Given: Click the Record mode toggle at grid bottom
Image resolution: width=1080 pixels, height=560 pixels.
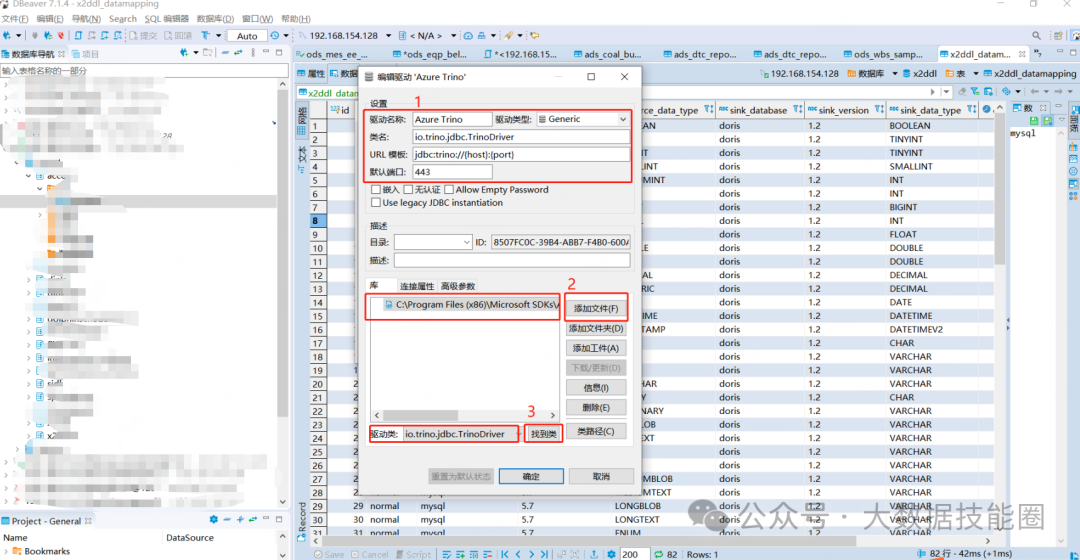Looking at the screenshot, I should (x=301, y=521).
